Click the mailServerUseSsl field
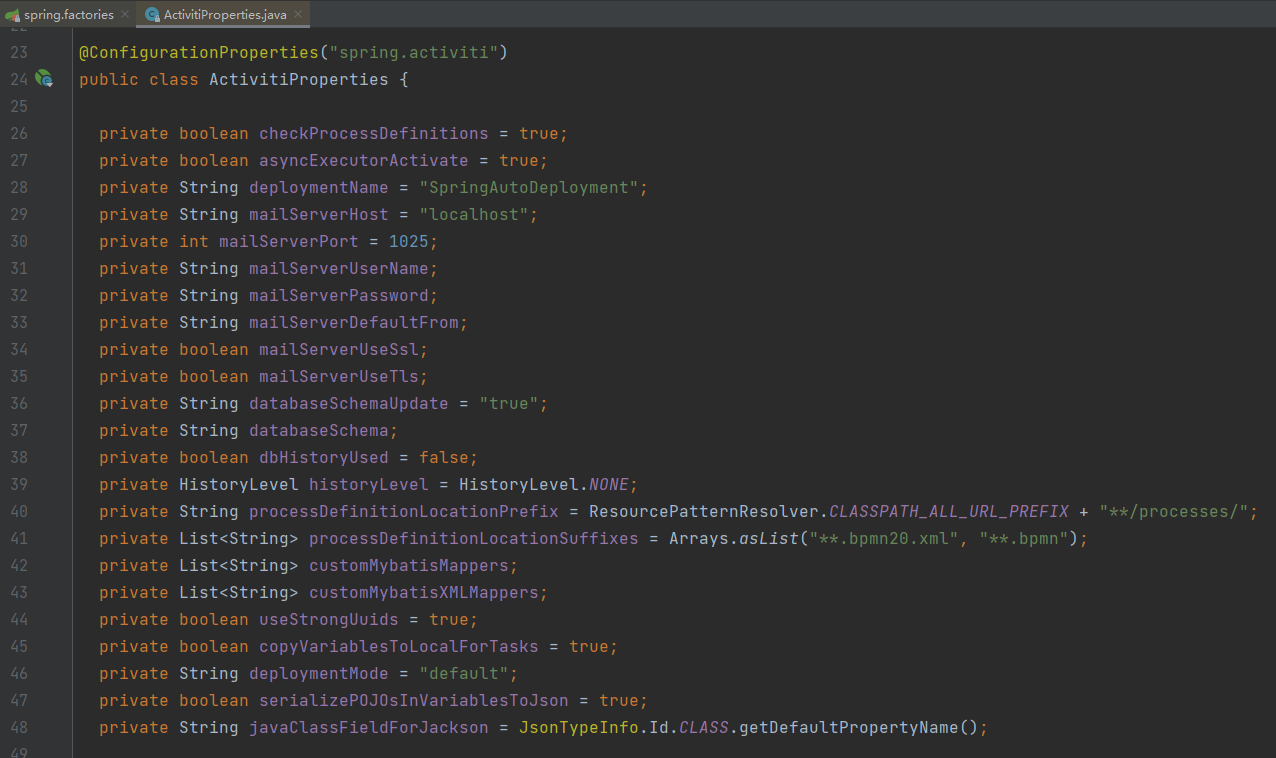The image size is (1276, 758). pyautogui.click(x=339, y=349)
